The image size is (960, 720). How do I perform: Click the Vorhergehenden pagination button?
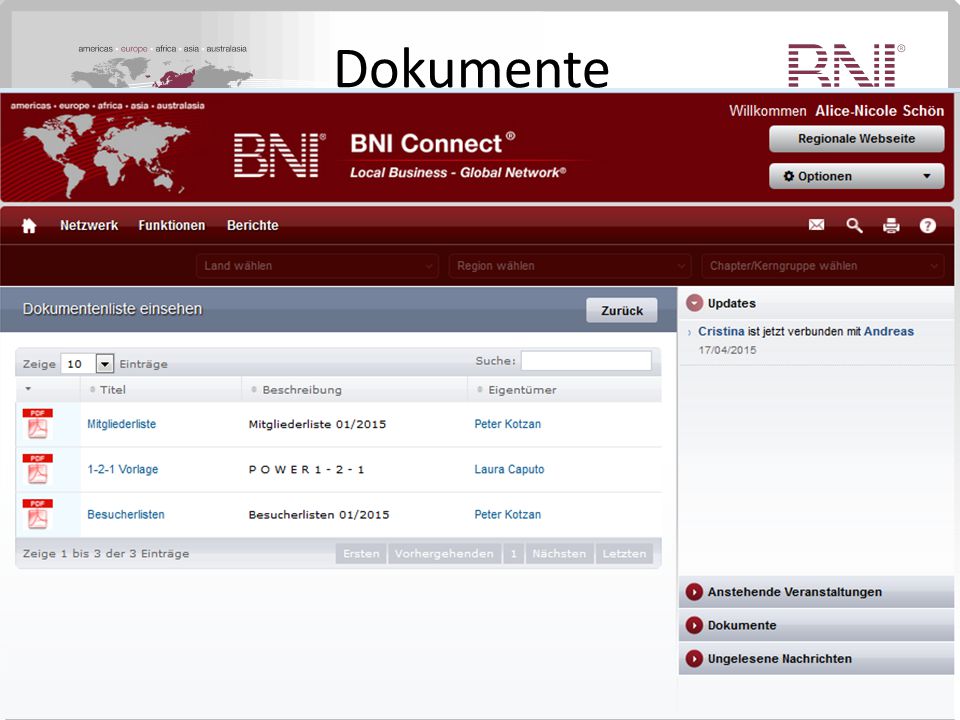click(444, 553)
